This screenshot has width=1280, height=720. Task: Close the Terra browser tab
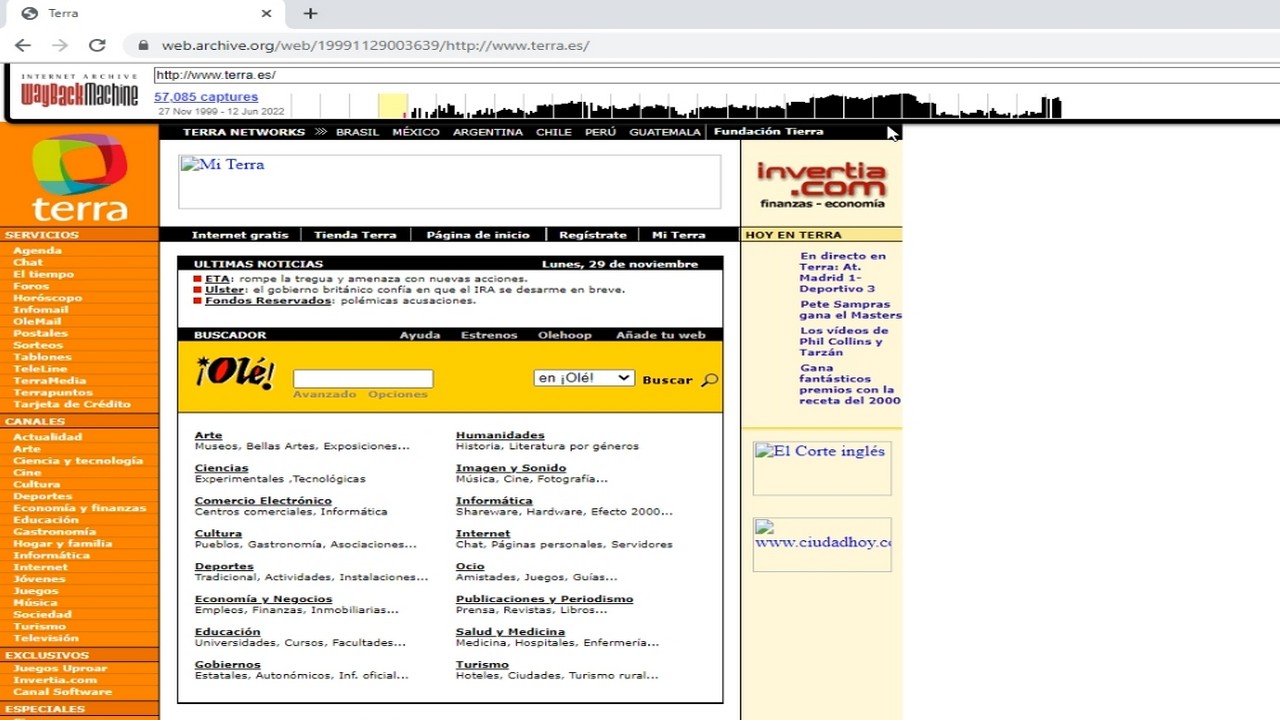pyautogui.click(x=266, y=13)
